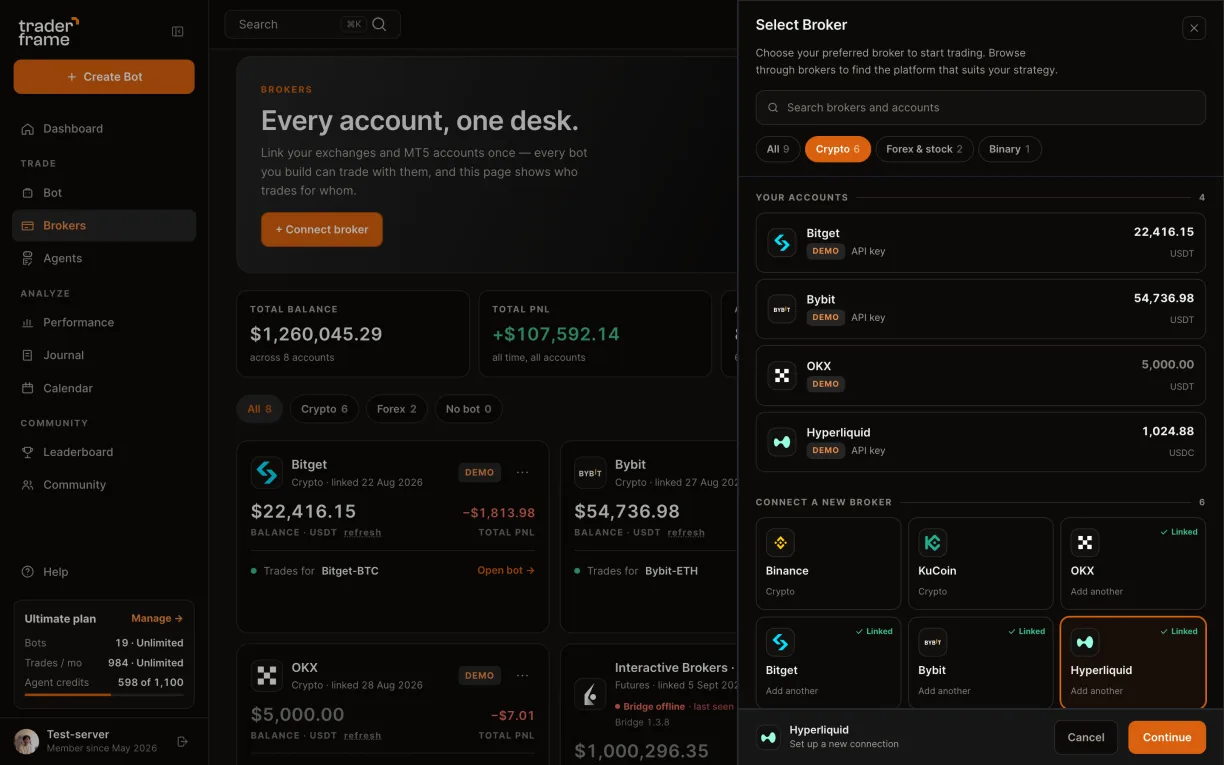Filter brokers page by All 8
Screen dimensions: 1224x765
click(260, 409)
